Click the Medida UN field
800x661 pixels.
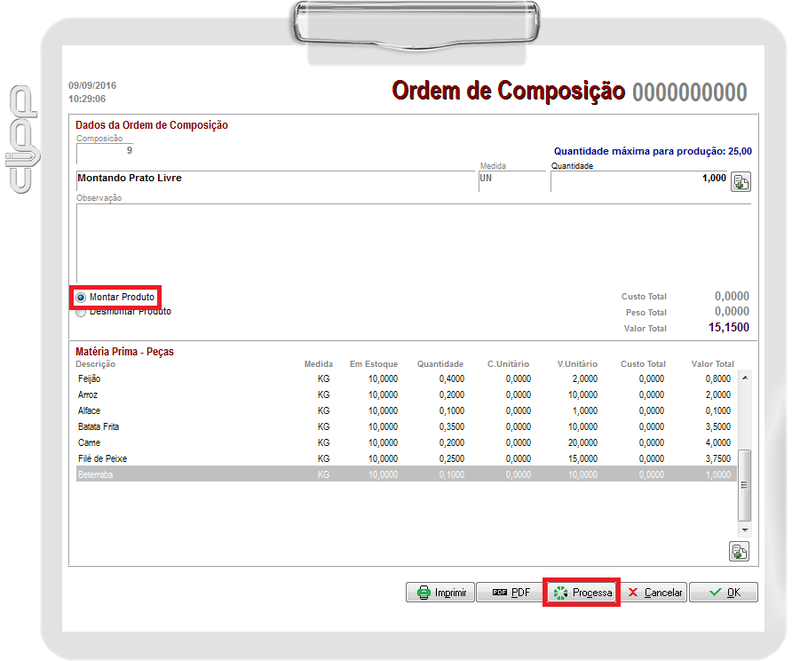(x=511, y=179)
